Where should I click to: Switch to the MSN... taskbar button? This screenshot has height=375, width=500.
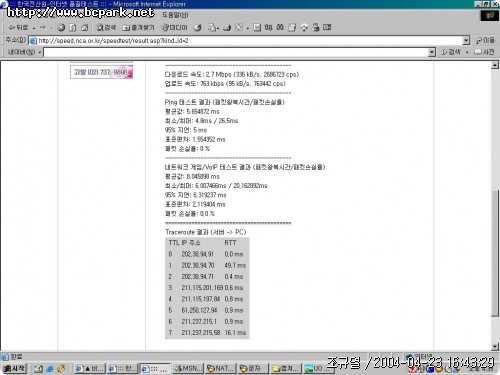coord(188,368)
